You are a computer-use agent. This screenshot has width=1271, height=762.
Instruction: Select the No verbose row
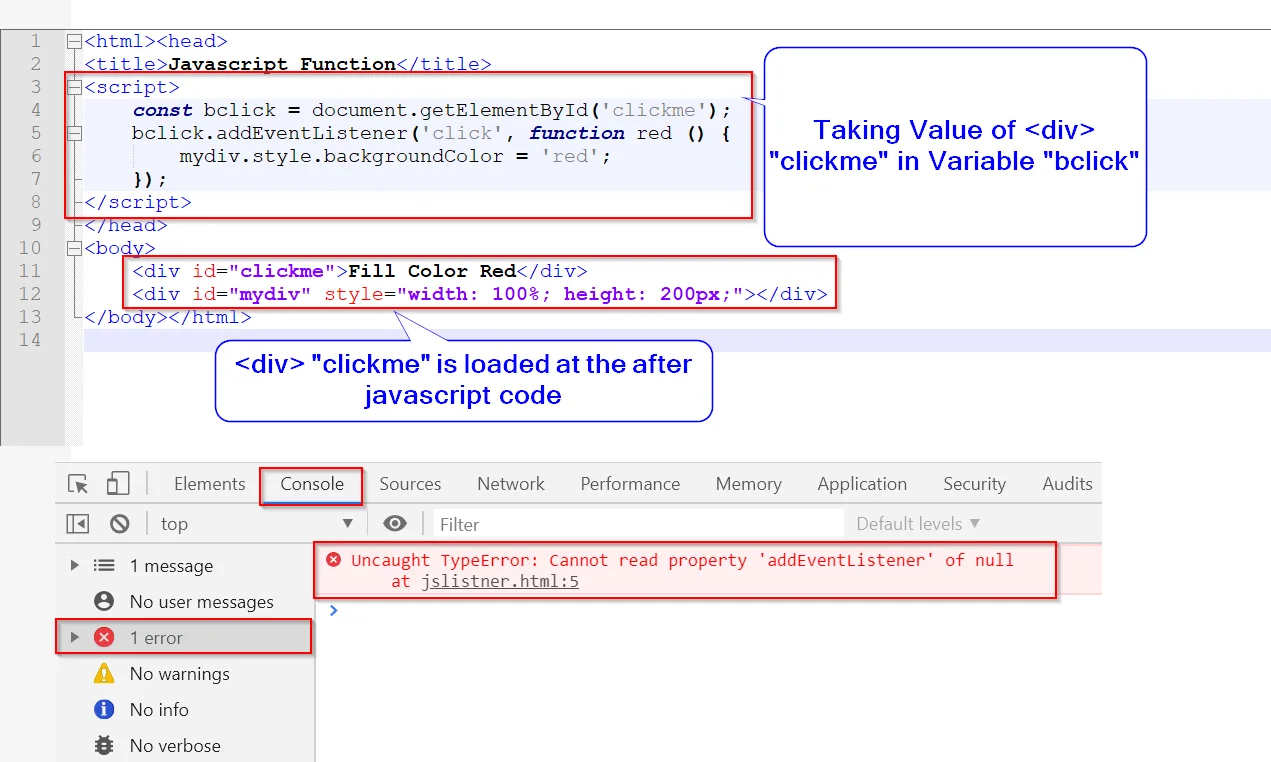tap(185, 746)
